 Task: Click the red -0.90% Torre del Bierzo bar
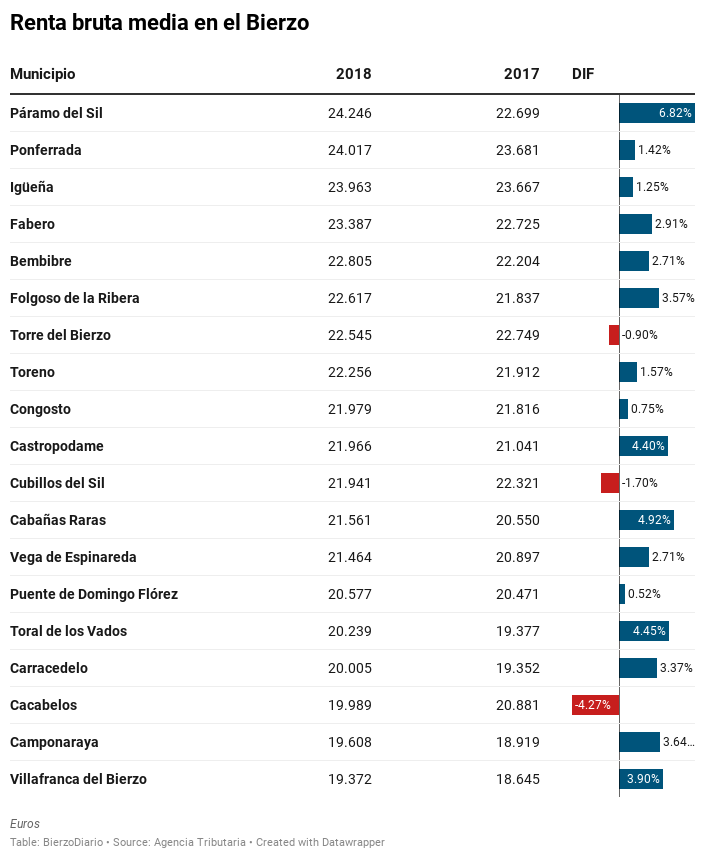coord(614,335)
